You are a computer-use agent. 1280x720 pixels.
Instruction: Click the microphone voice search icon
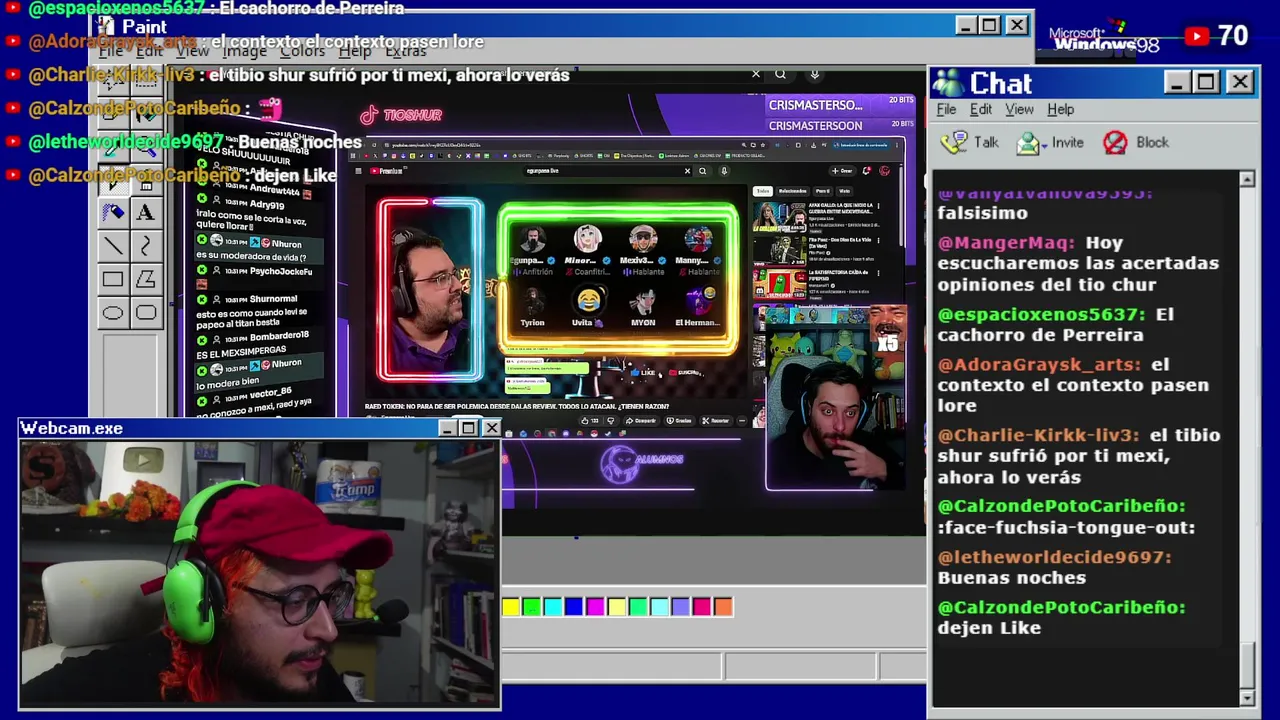(815, 74)
